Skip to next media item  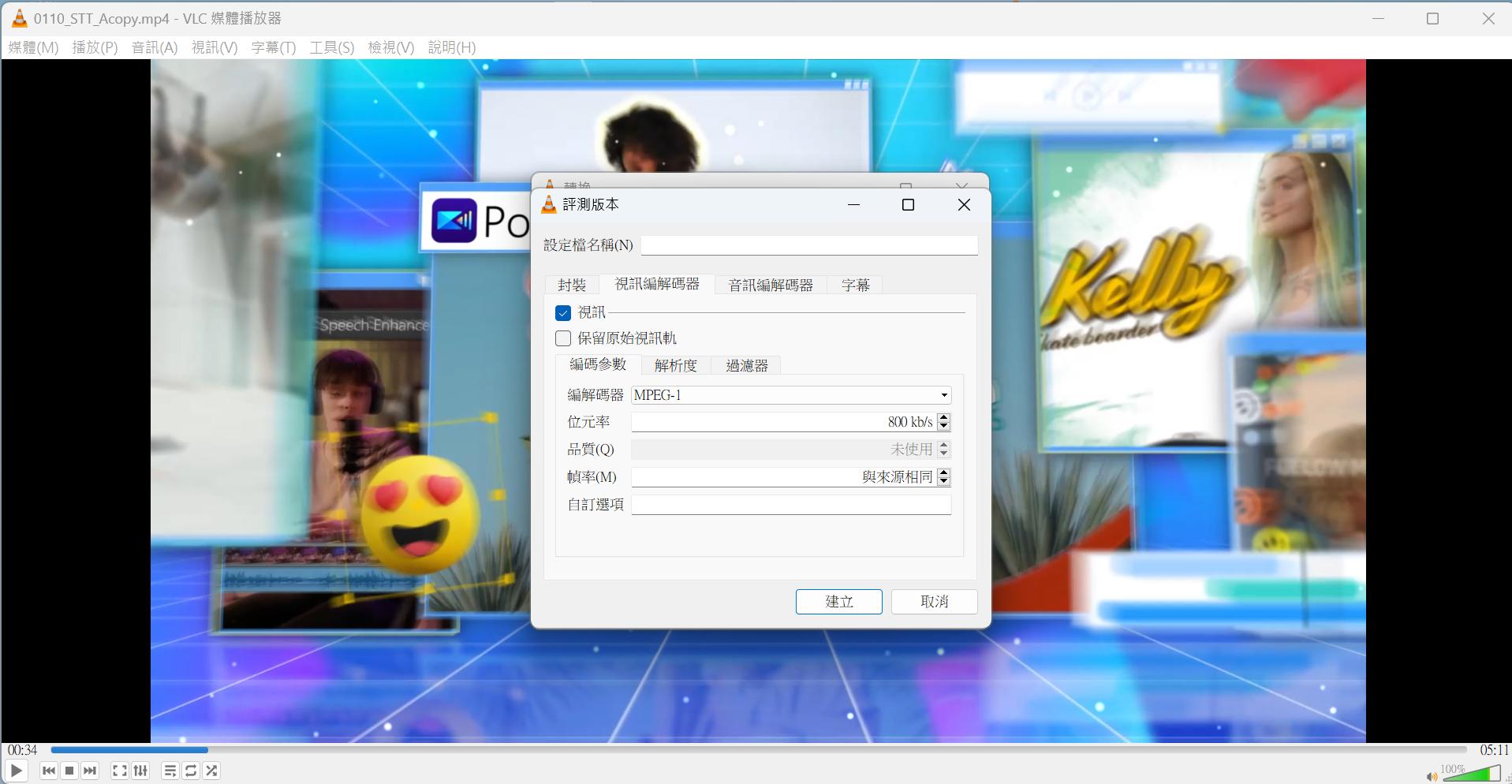tap(90, 771)
